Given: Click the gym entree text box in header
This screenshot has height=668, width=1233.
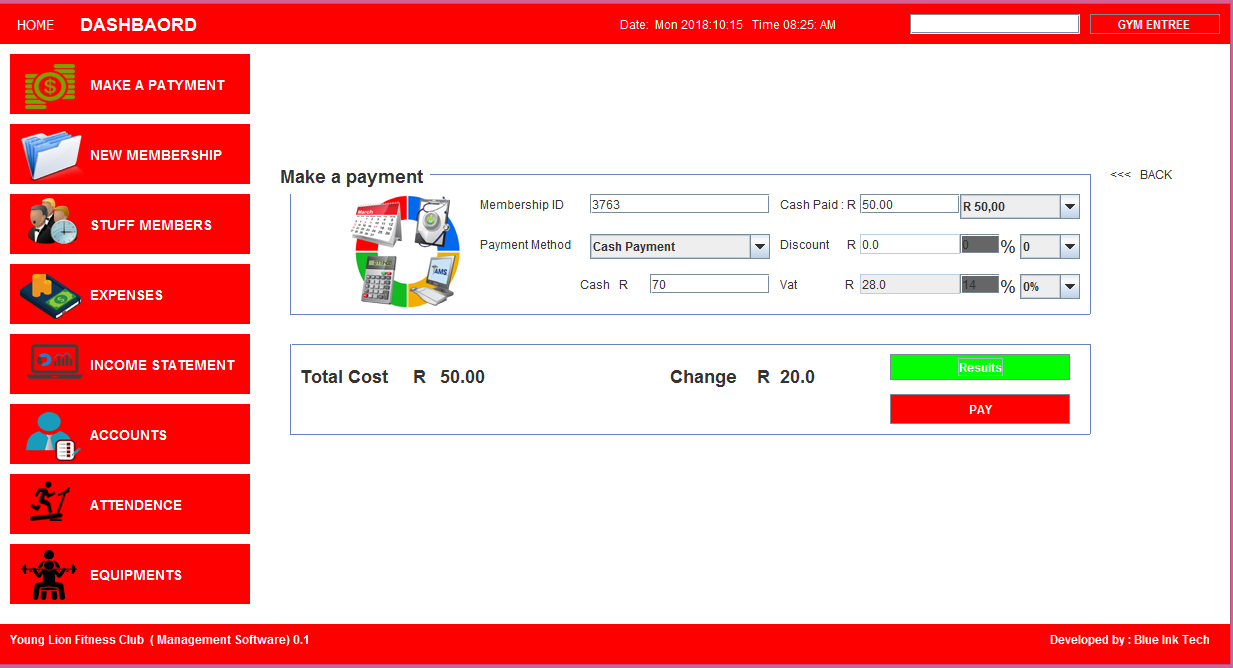Looking at the screenshot, I should point(995,24).
